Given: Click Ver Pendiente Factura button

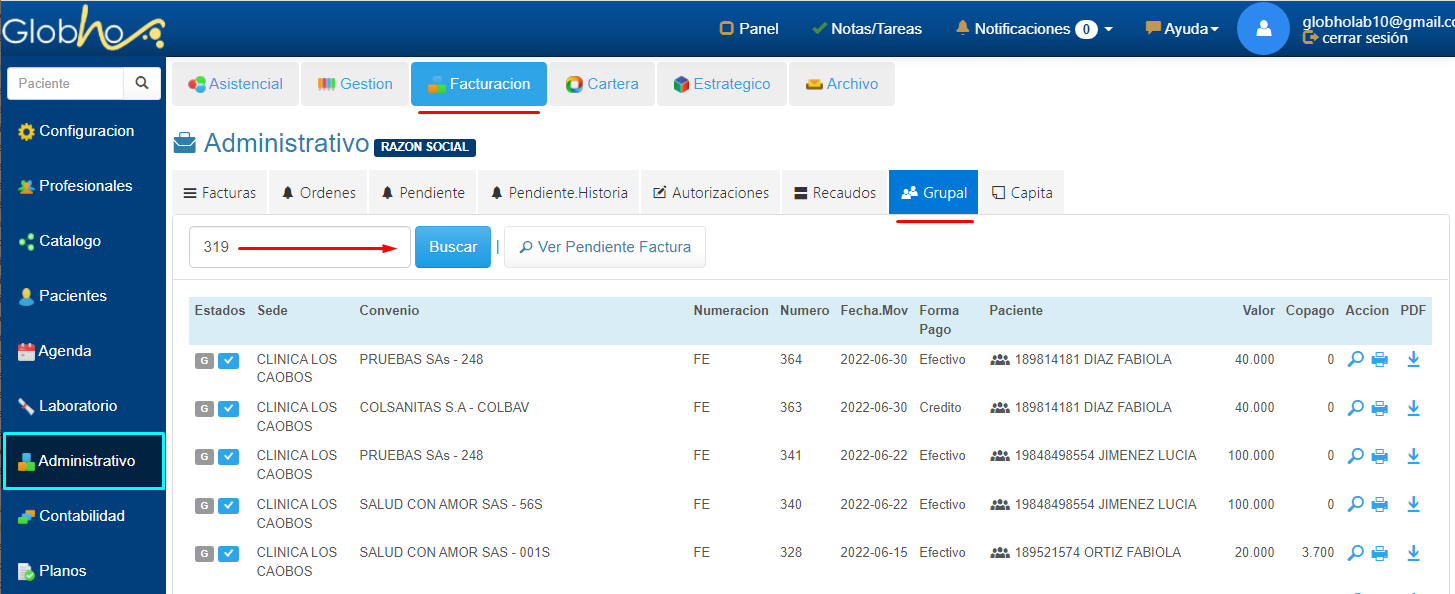Looking at the screenshot, I should [605, 247].
